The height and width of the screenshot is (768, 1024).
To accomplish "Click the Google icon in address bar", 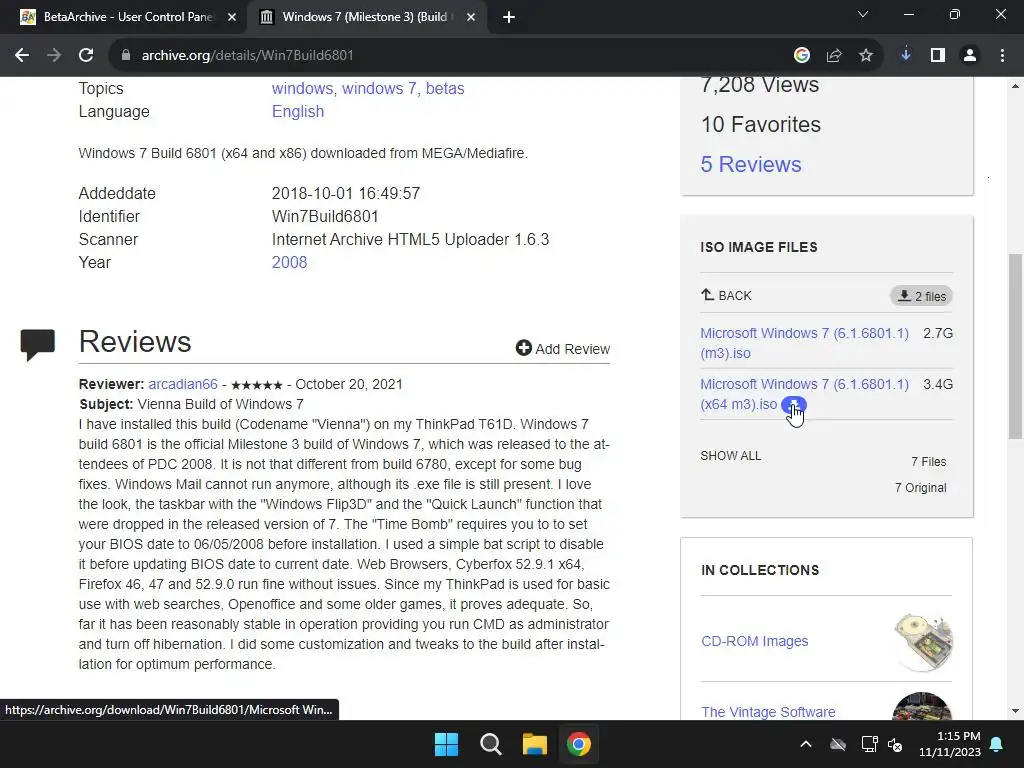I will pyautogui.click(x=802, y=56).
